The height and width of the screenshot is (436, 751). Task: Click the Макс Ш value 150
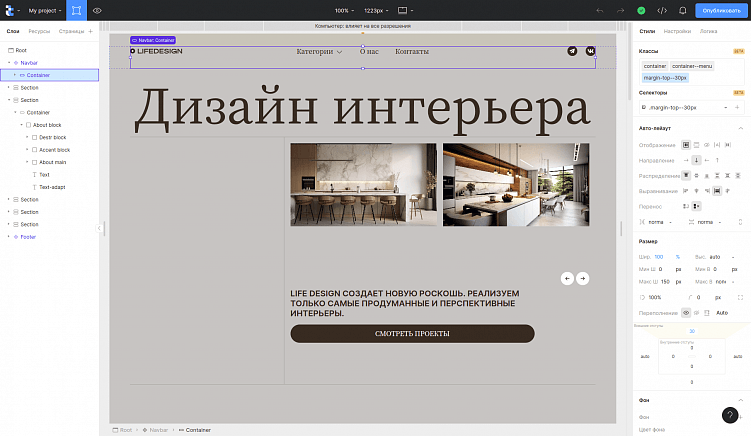pyautogui.click(x=665, y=282)
